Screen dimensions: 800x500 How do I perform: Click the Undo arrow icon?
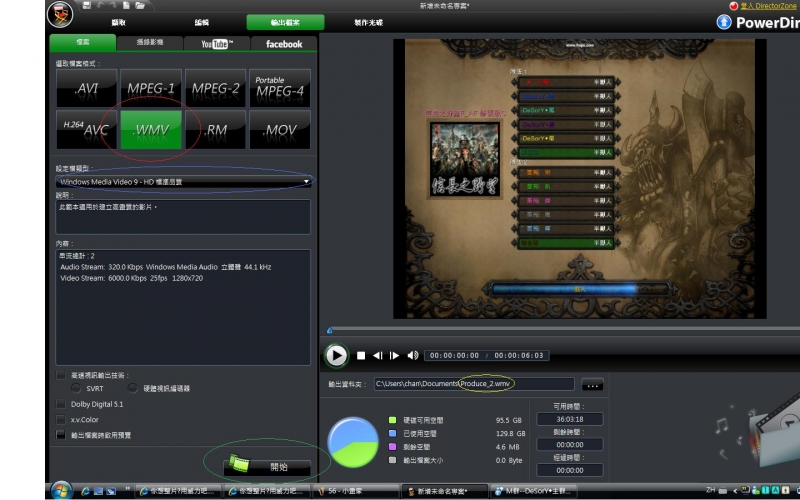tap(101, 5)
